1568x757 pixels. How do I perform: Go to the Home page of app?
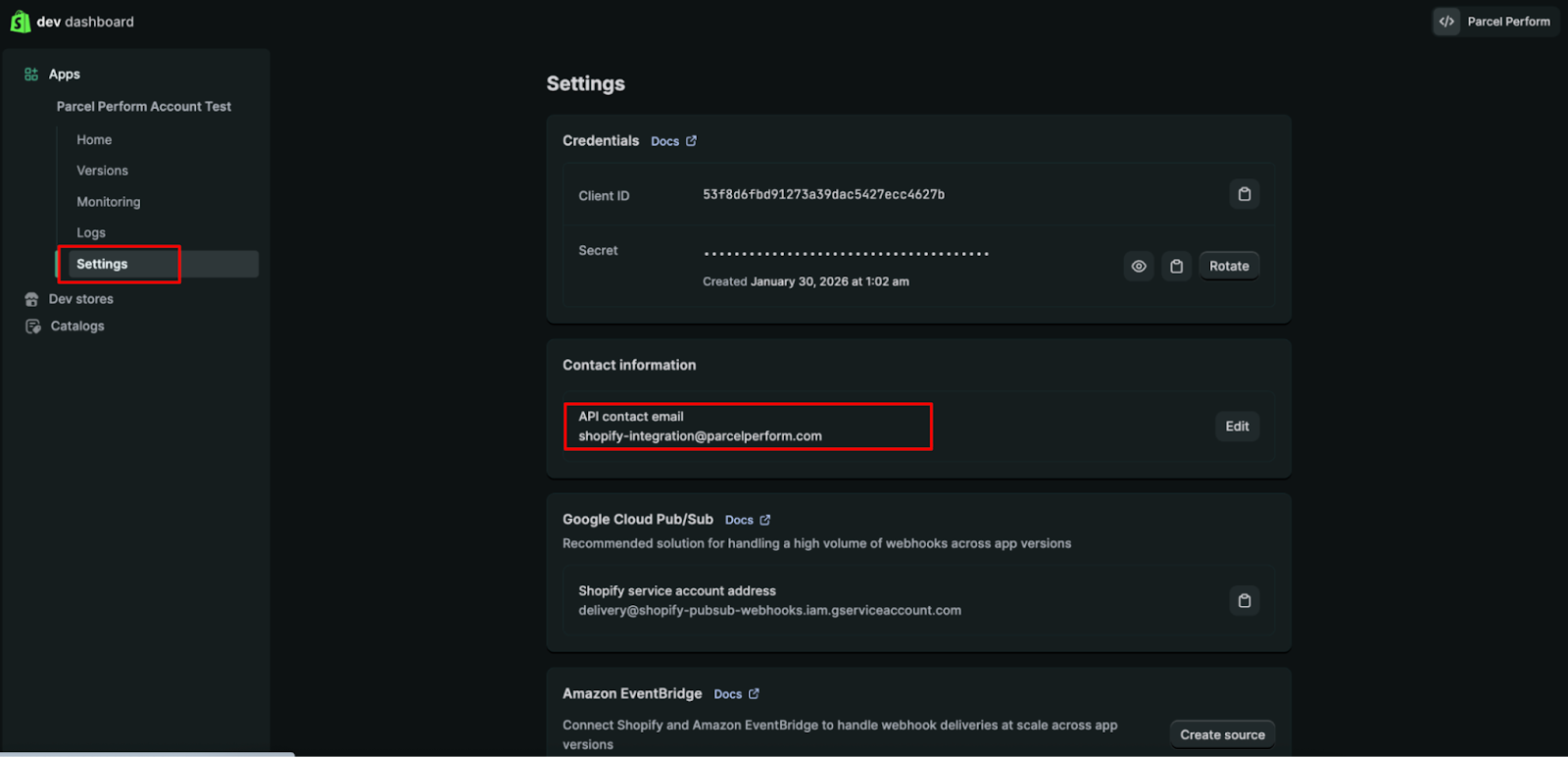(94, 140)
